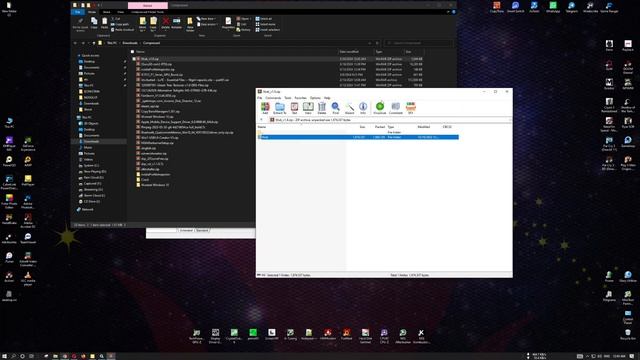Screen dimensions: 640x360
Task: Click Explorer search box
Action: (418, 43)
